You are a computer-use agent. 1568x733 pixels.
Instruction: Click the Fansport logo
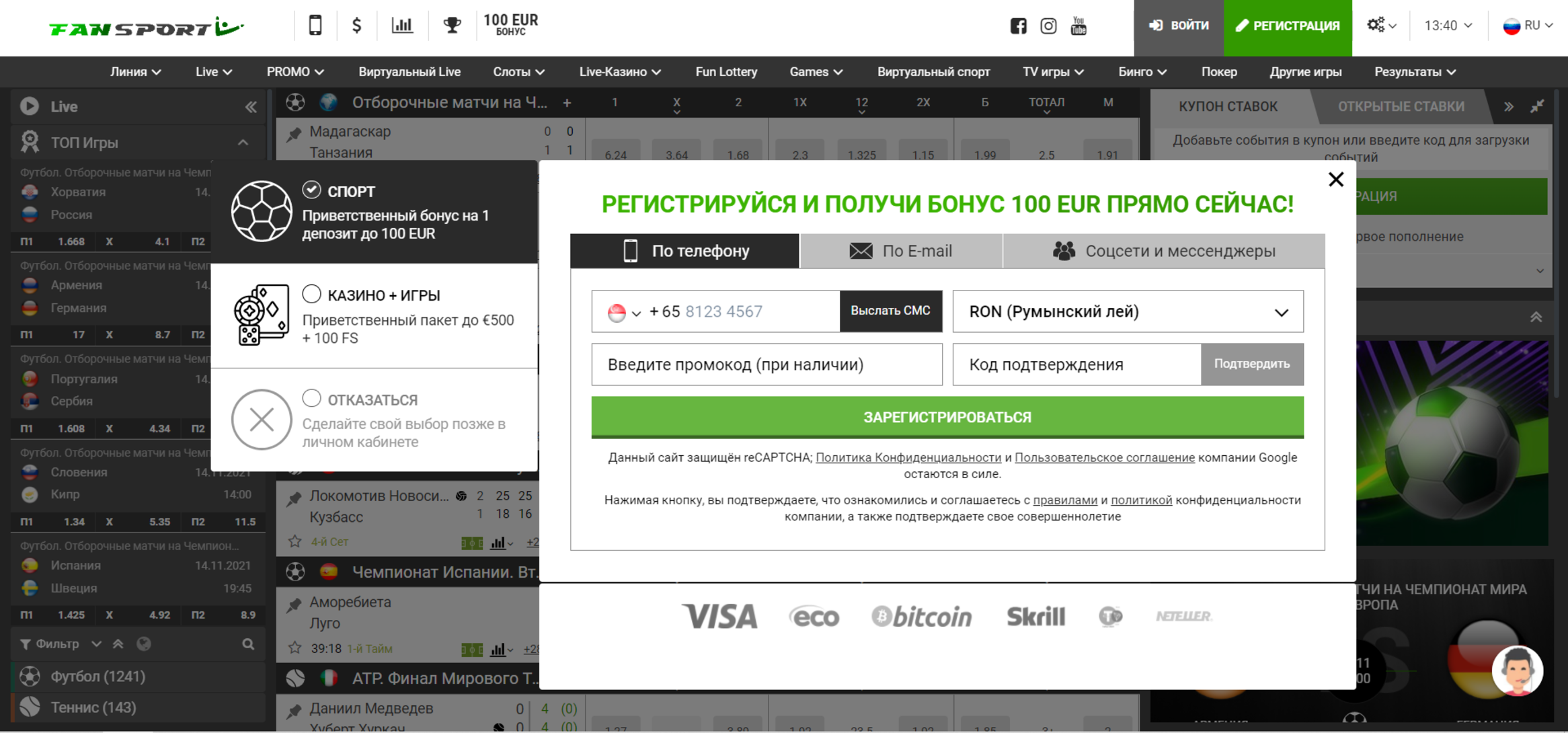point(146,28)
